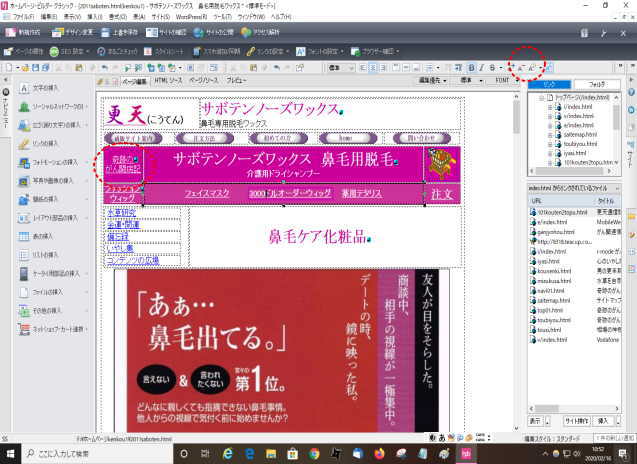Toggle Italic formatting button
This screenshot has width=637, height=464.
[x=481, y=68]
